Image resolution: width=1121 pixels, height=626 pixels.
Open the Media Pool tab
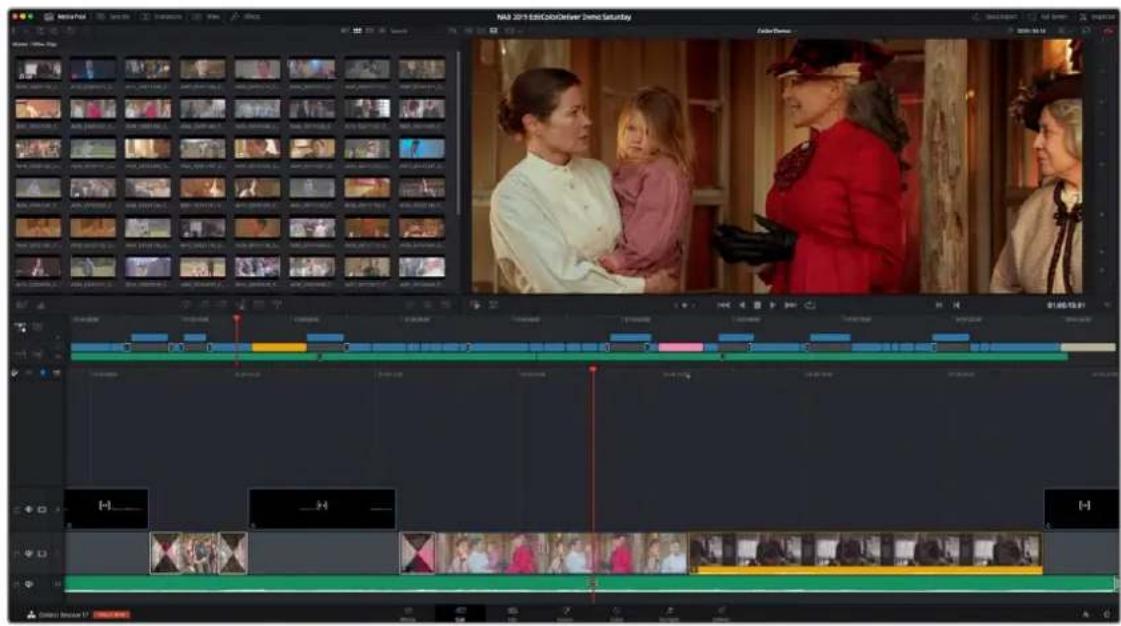click(65, 16)
